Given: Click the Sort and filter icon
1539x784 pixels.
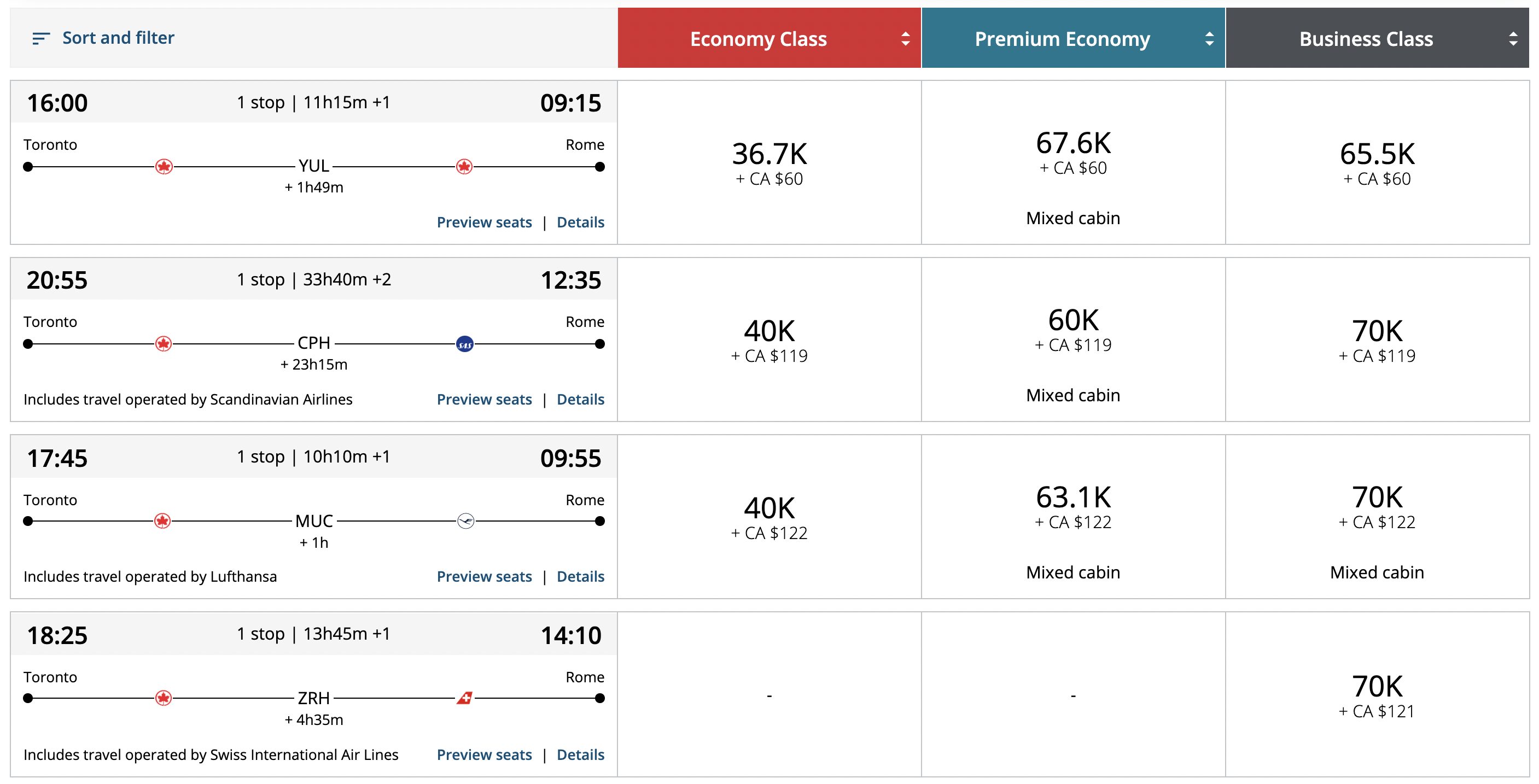Looking at the screenshot, I should [x=40, y=39].
